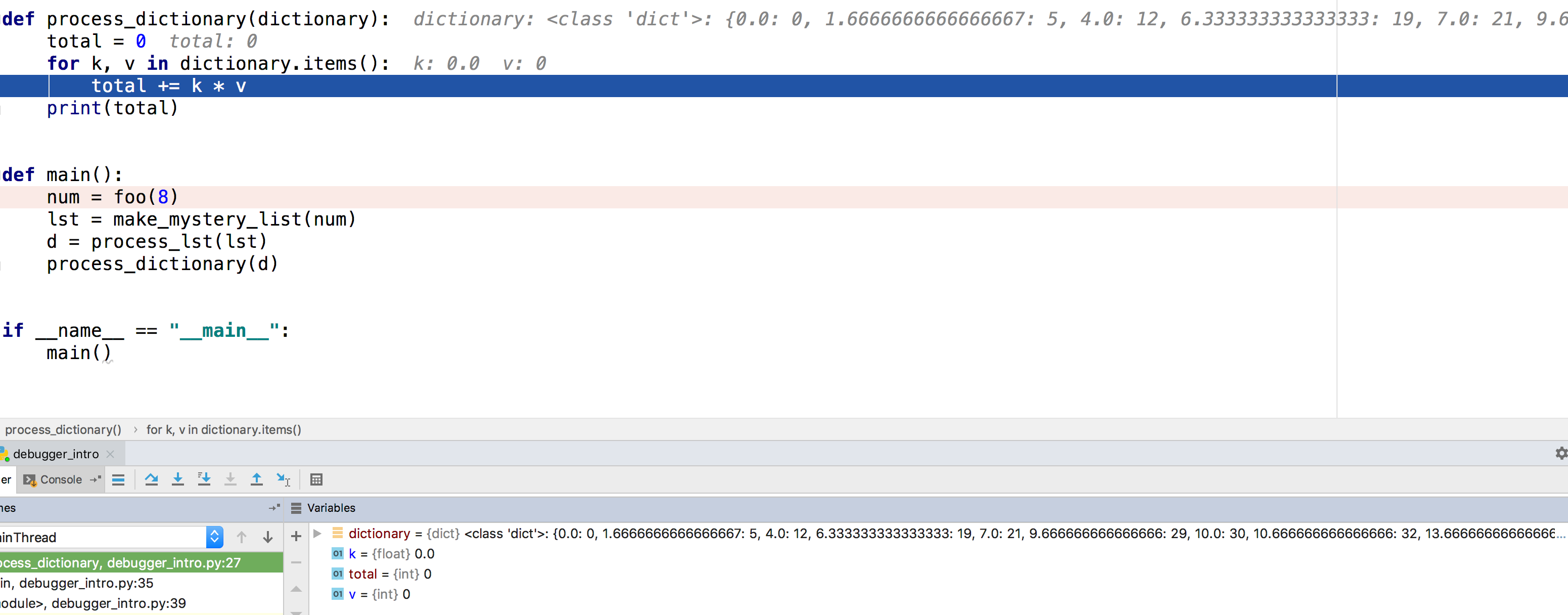Select the process_dictionary frame at line 27
The height and width of the screenshot is (615, 1568).
[x=141, y=562]
